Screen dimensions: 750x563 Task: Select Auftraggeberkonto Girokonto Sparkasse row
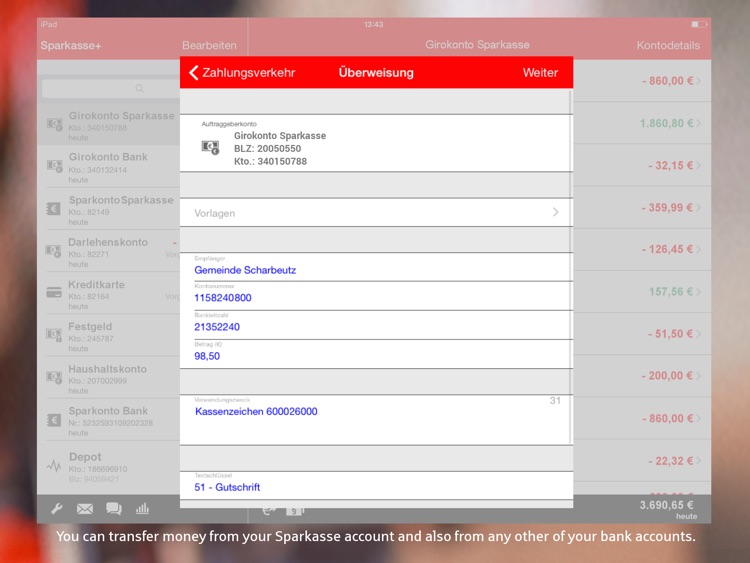tap(376, 143)
